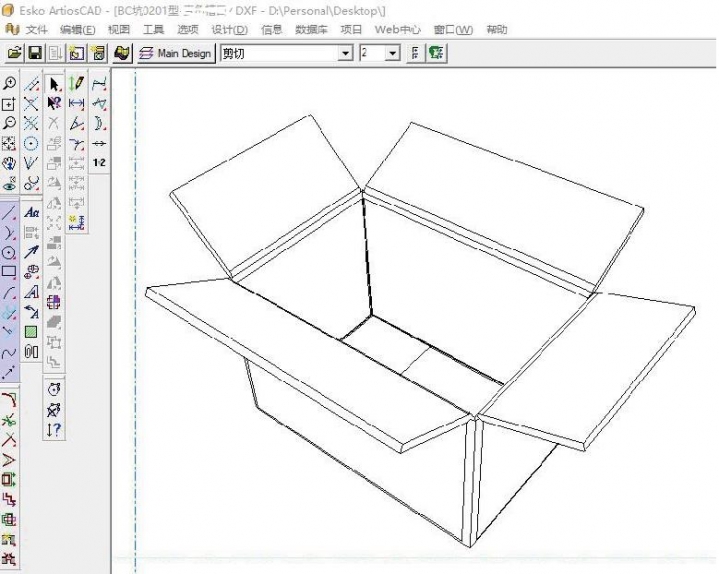The image size is (719, 574).
Task: Click the horizontal Distance dimension tool
Action: 76,103
